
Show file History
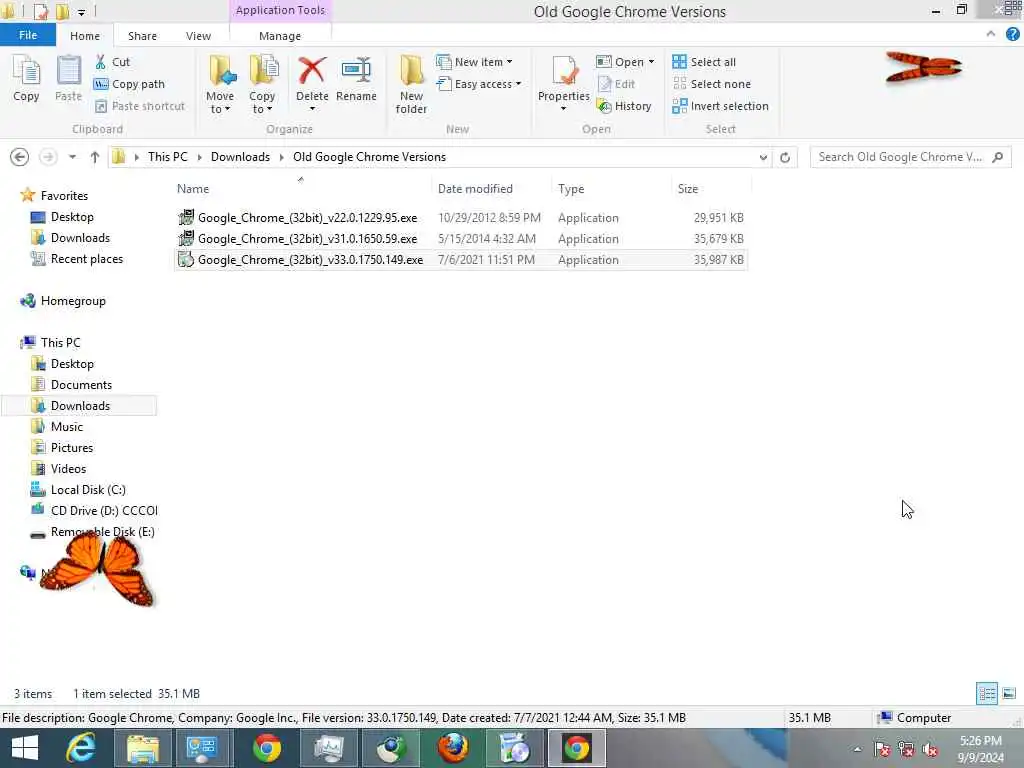(624, 106)
